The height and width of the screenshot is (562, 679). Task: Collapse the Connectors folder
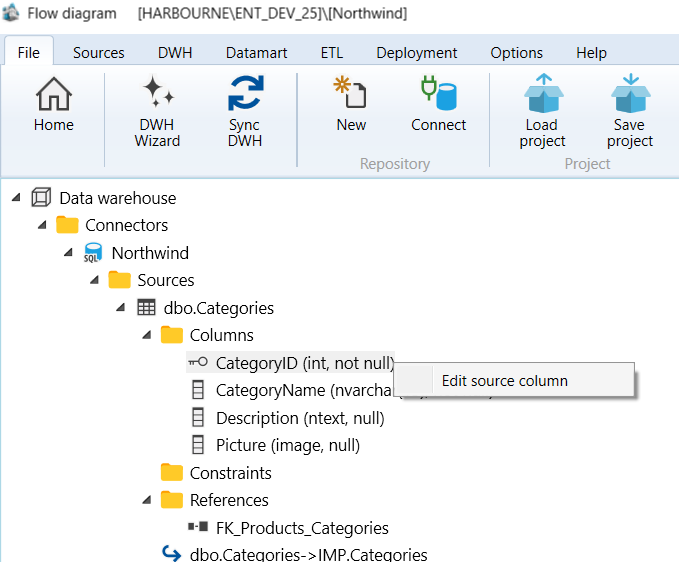(42, 225)
